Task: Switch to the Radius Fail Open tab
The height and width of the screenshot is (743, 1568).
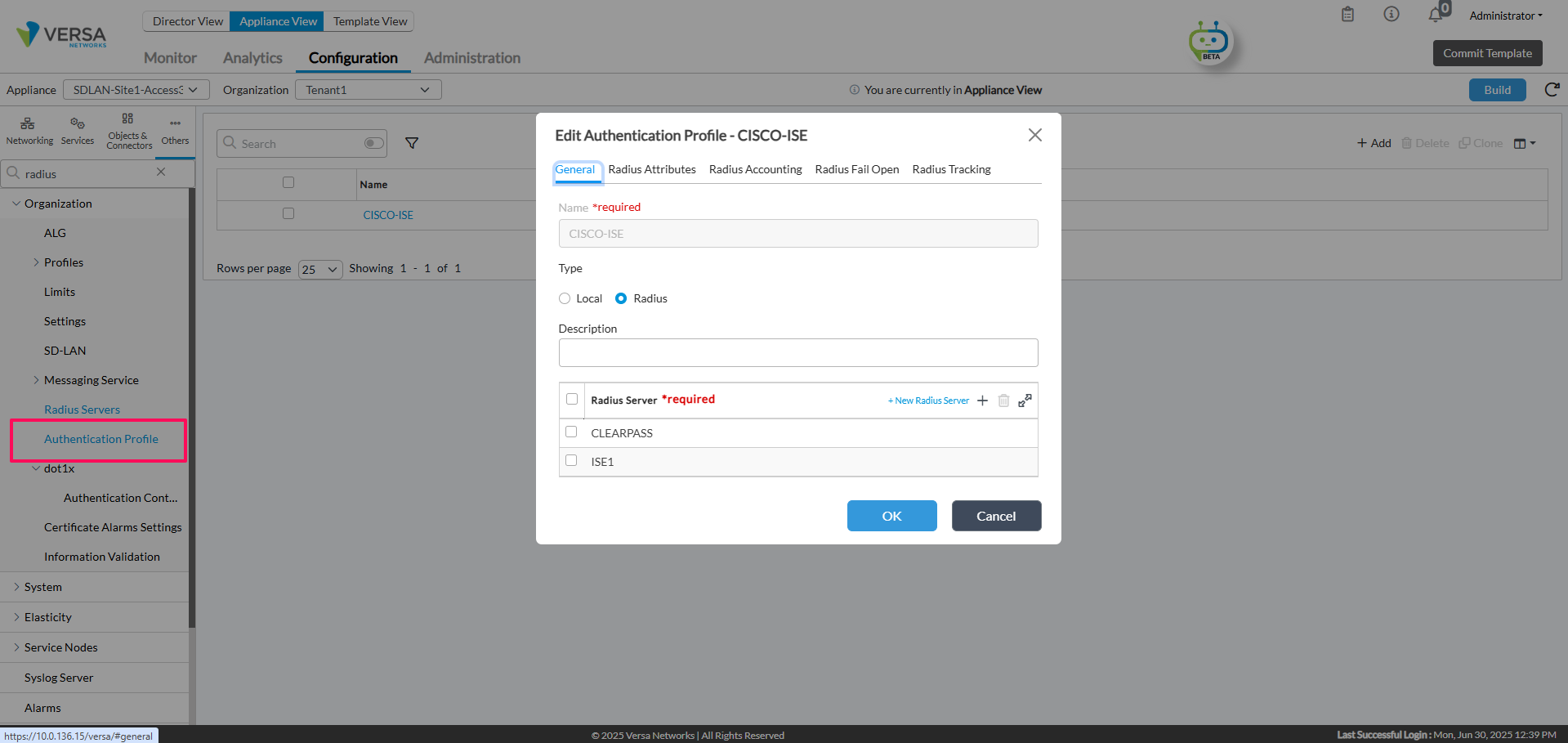Action: 857,169
